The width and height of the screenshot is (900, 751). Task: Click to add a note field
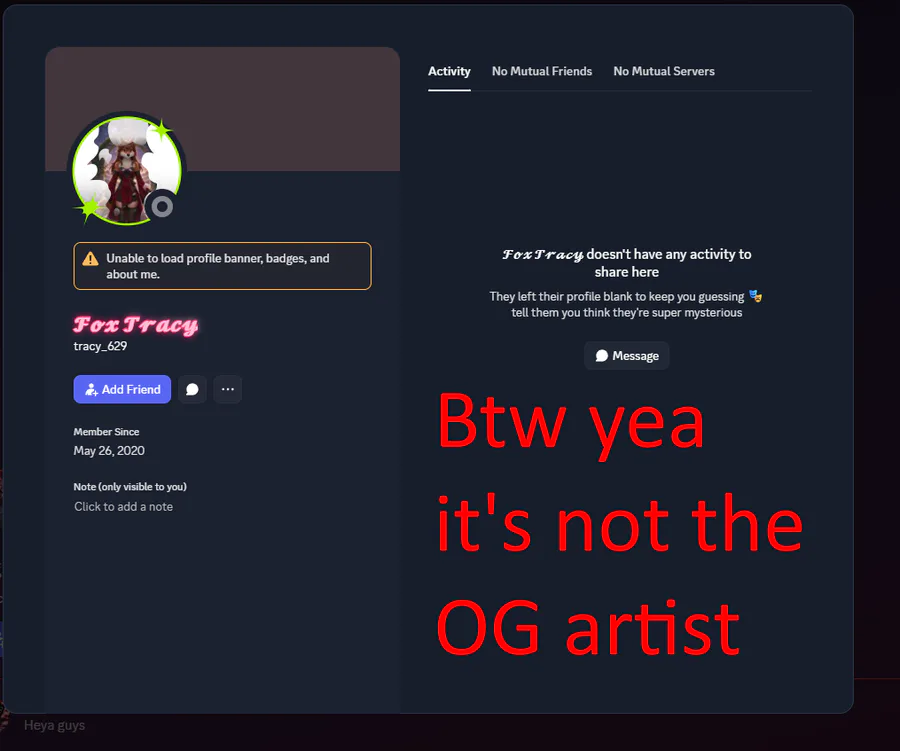point(123,506)
